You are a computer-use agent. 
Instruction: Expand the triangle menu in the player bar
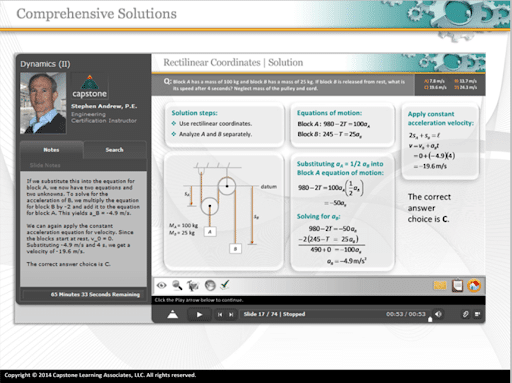pyautogui.click(x=172, y=314)
